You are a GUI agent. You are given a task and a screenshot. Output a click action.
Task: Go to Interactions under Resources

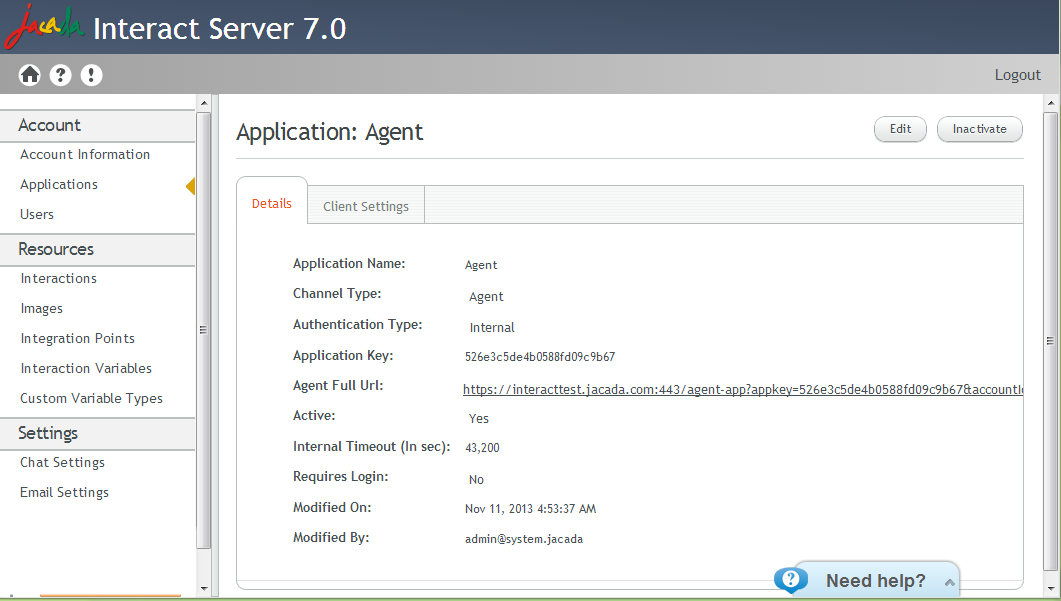pos(59,278)
